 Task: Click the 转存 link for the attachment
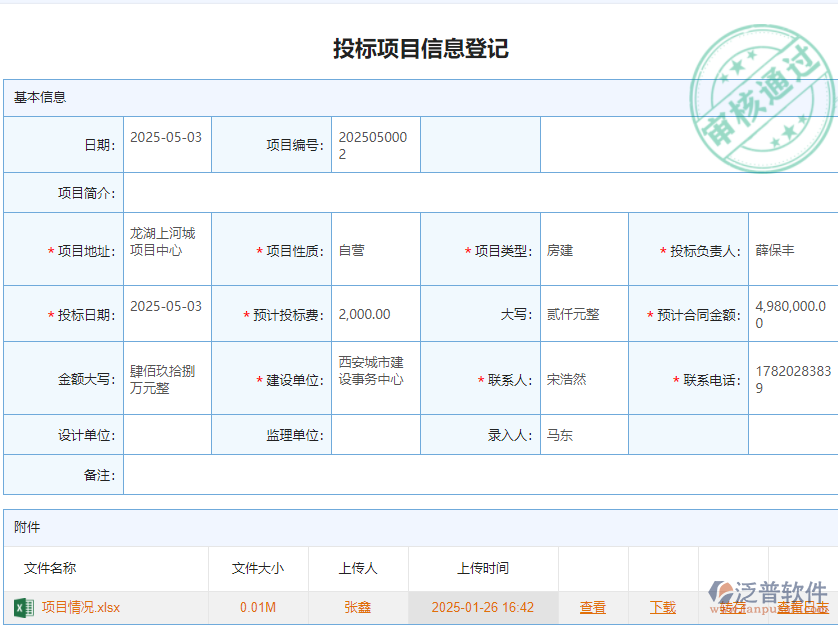(731, 608)
